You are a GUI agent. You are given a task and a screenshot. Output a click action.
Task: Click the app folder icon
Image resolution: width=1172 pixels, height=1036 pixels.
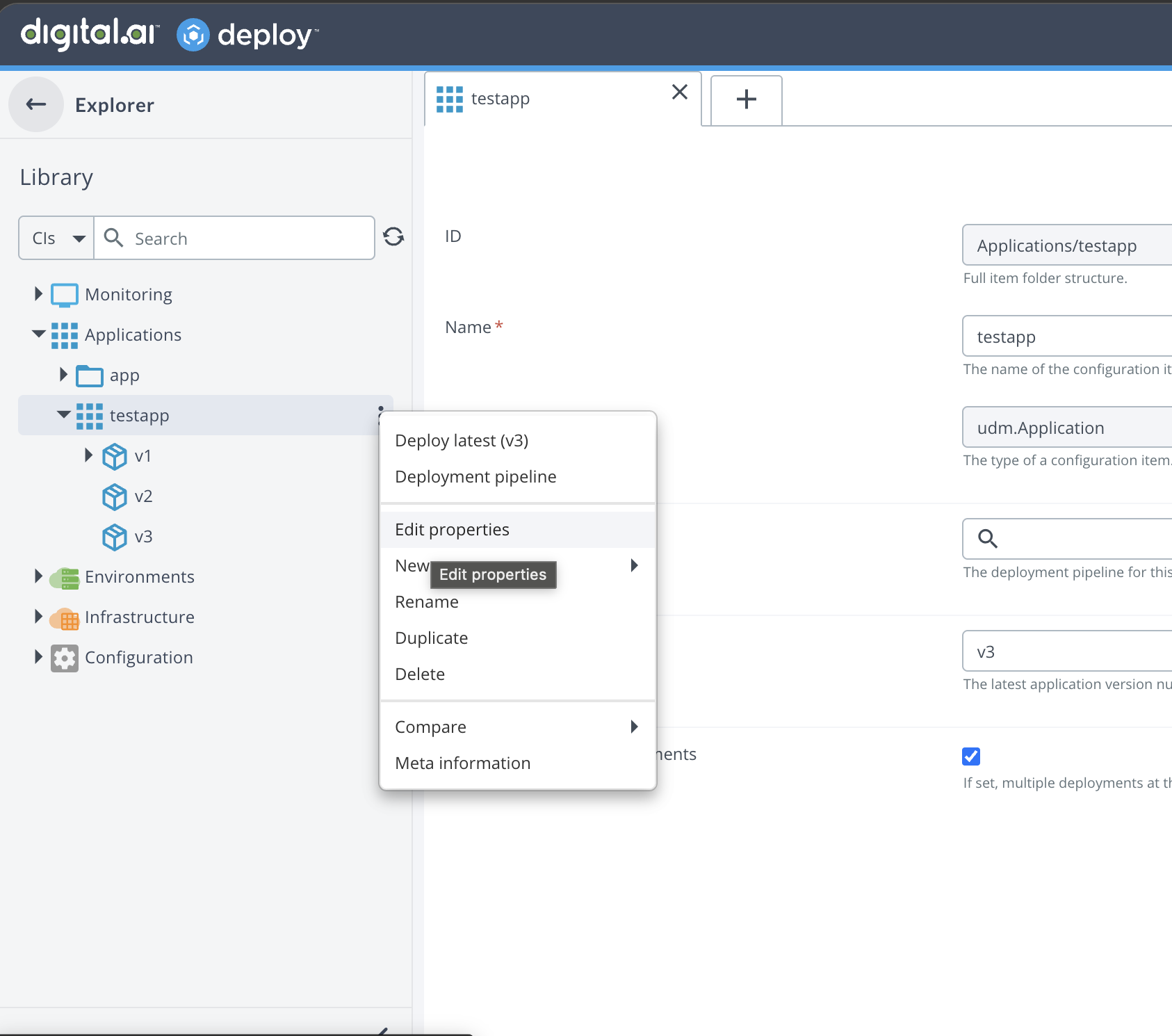pyautogui.click(x=90, y=375)
